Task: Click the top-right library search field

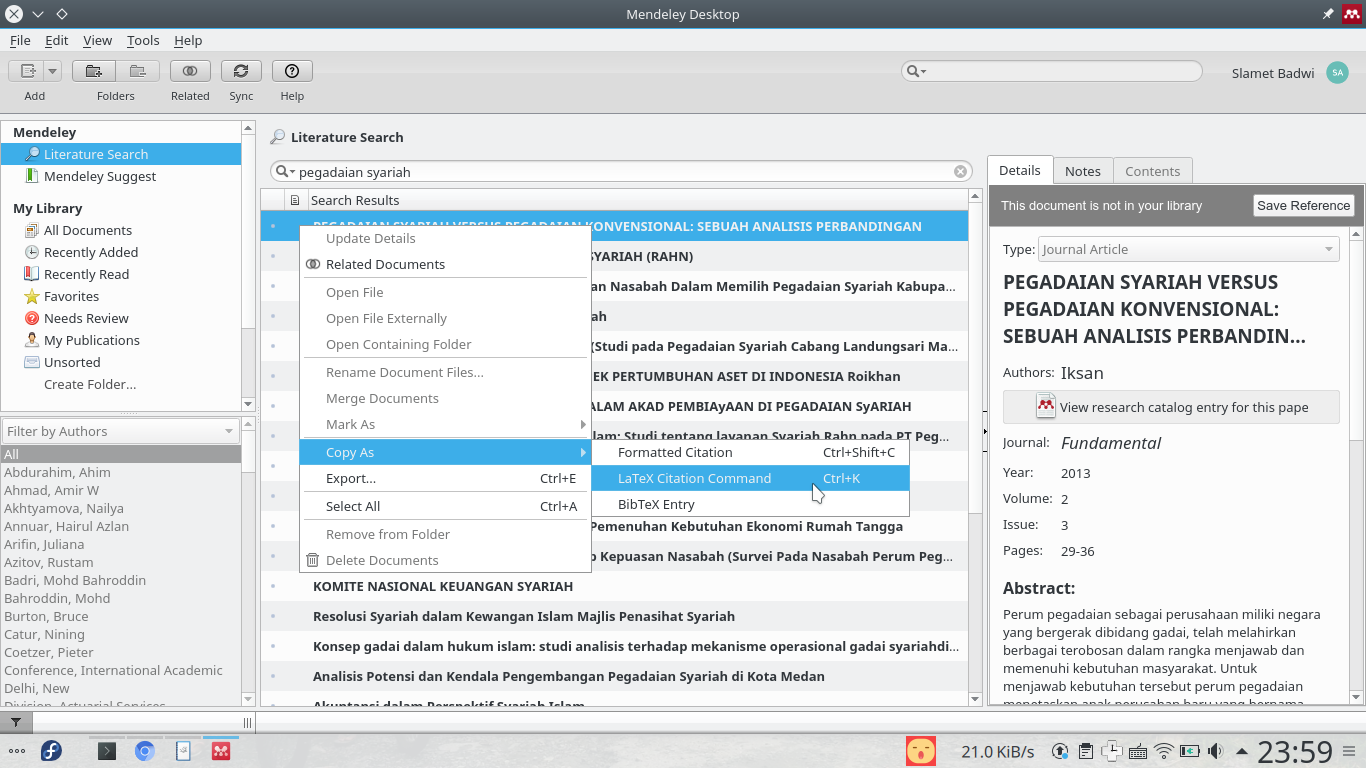Action: [1052, 71]
